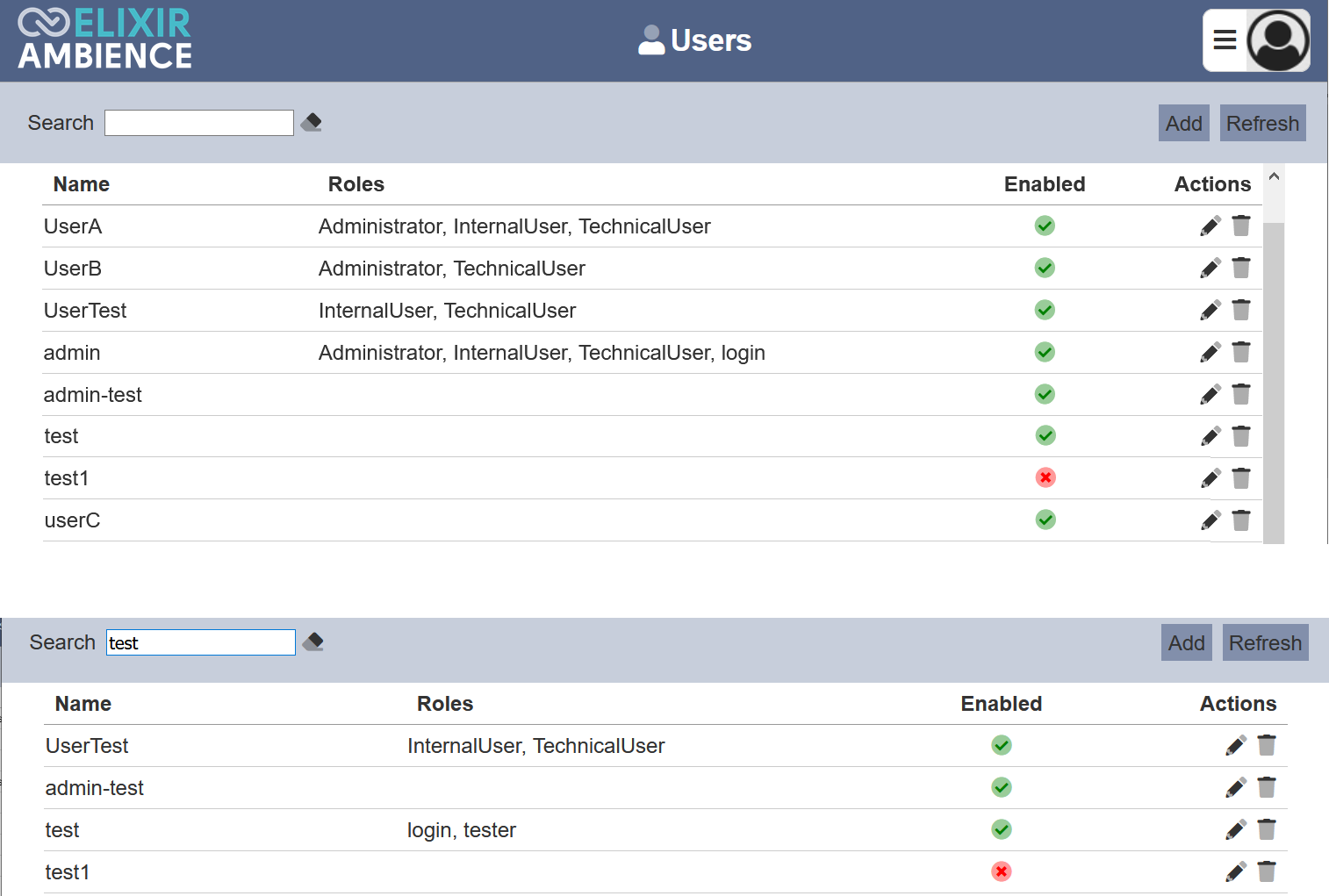Click scroll-up arrow of the users table
1329x896 pixels.
pos(1274,177)
